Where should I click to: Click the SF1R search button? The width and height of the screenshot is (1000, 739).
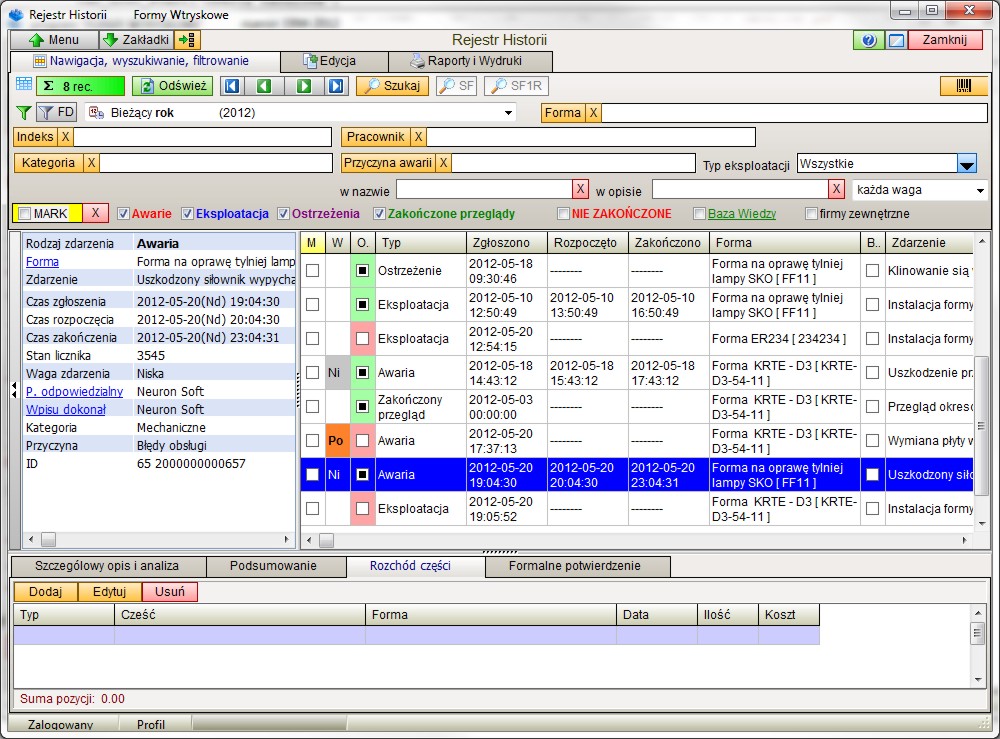[x=517, y=86]
